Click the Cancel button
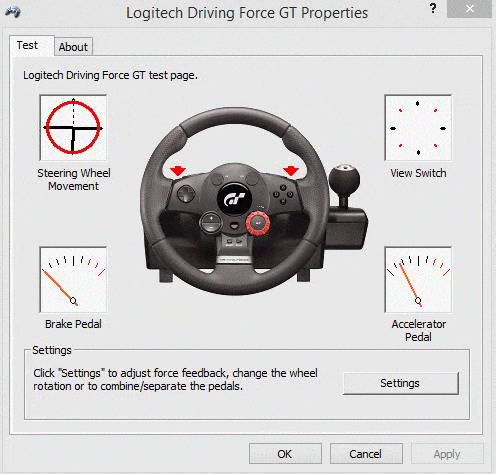The image size is (496, 474). pos(366,454)
